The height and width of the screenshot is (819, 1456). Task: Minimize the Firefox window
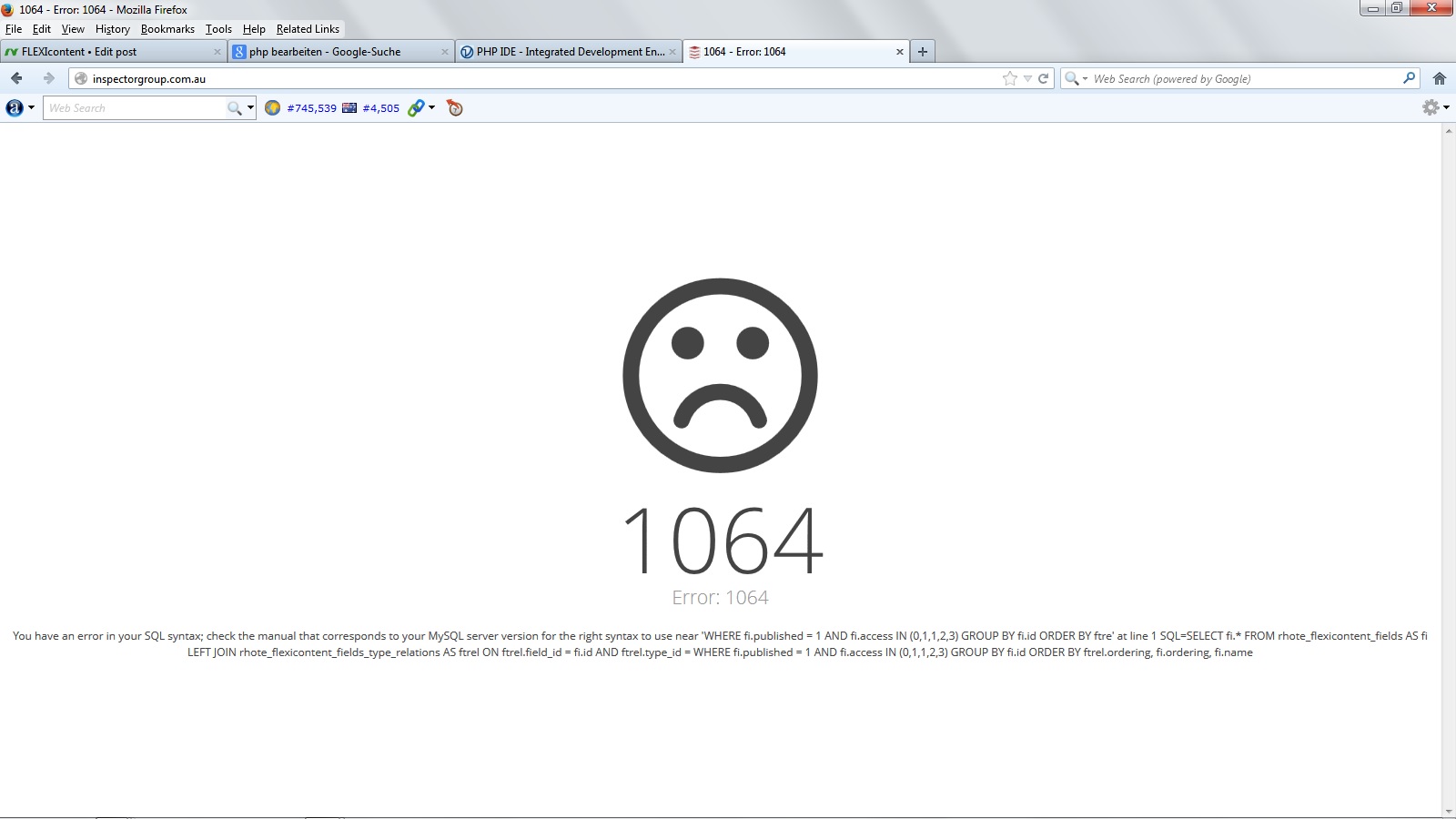click(1372, 8)
